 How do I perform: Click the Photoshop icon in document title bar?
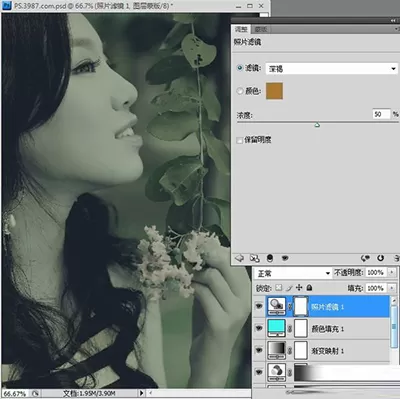pos(7,5)
